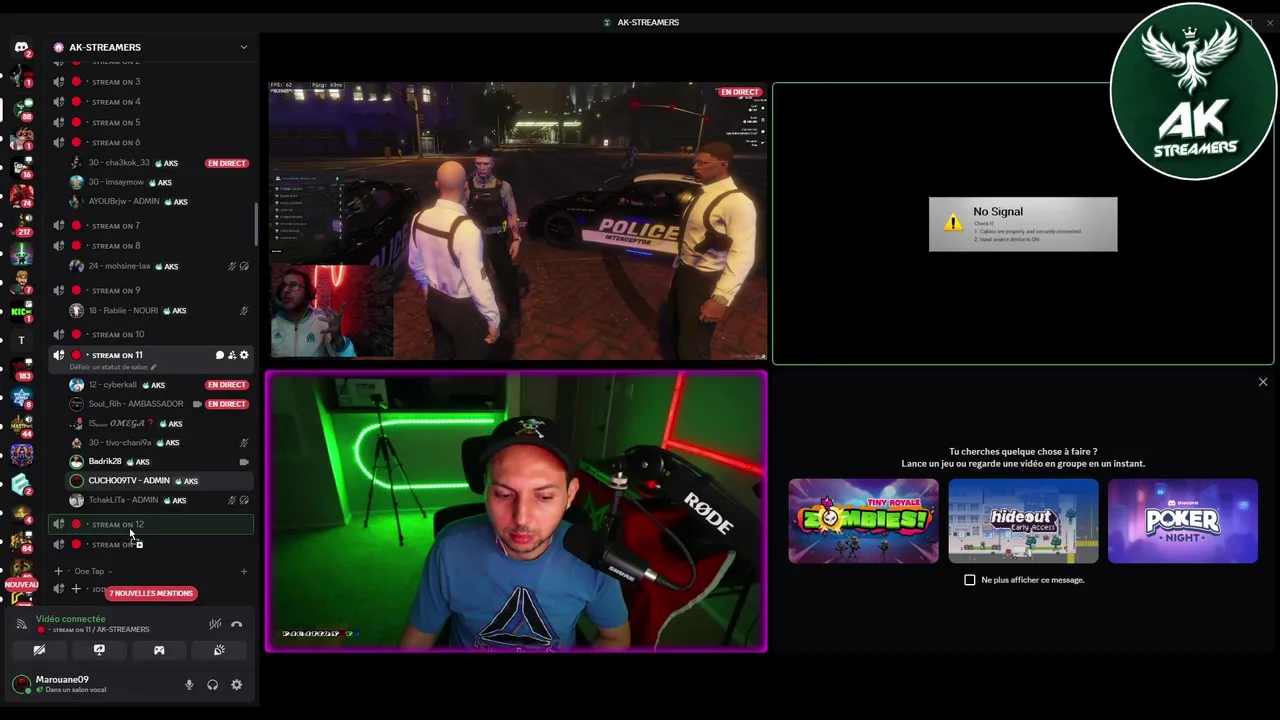Open user settings gear
Image resolution: width=1280 pixels, height=720 pixels.
tap(236, 685)
